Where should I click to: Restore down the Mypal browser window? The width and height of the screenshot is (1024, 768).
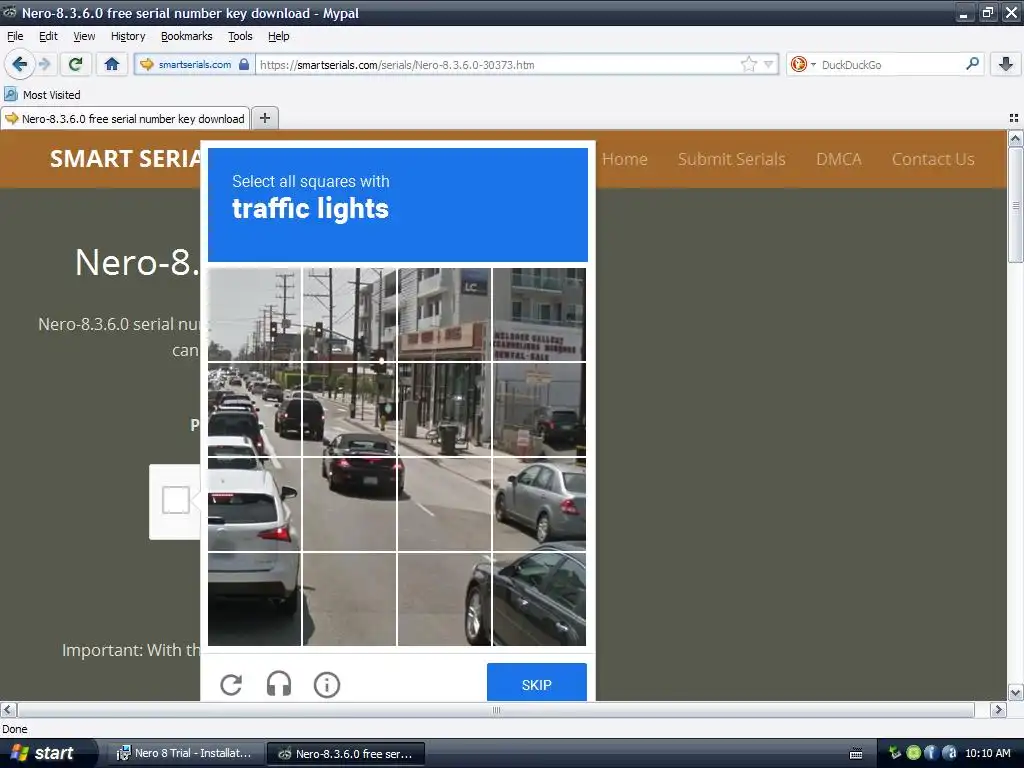click(x=987, y=13)
